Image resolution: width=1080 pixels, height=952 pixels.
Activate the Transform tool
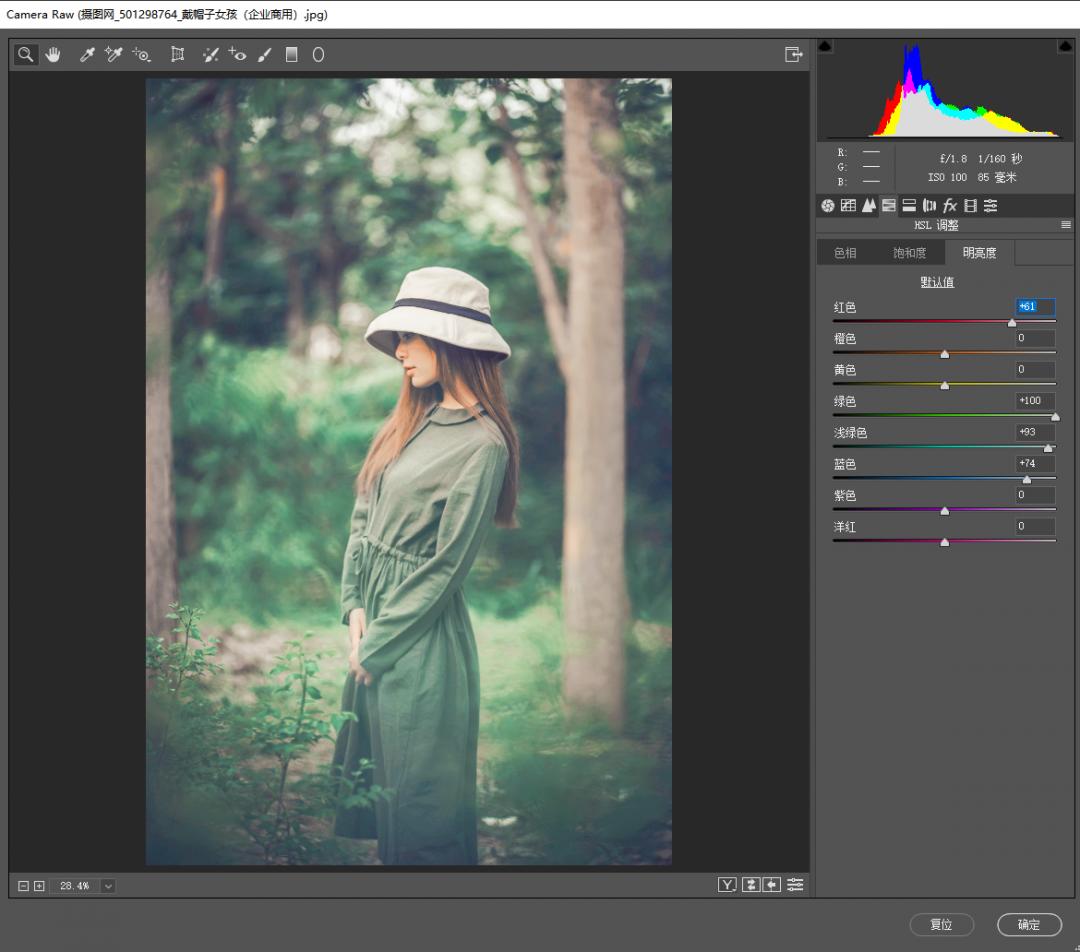tap(178, 55)
